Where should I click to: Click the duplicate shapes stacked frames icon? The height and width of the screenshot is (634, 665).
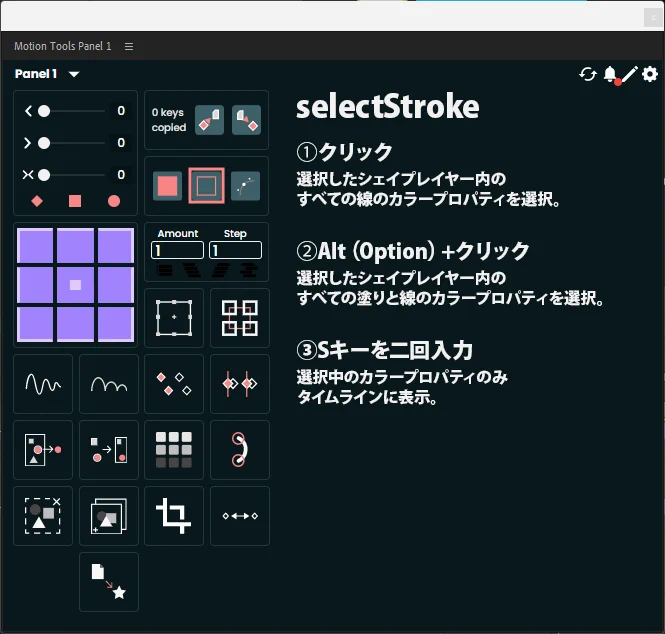click(109, 516)
